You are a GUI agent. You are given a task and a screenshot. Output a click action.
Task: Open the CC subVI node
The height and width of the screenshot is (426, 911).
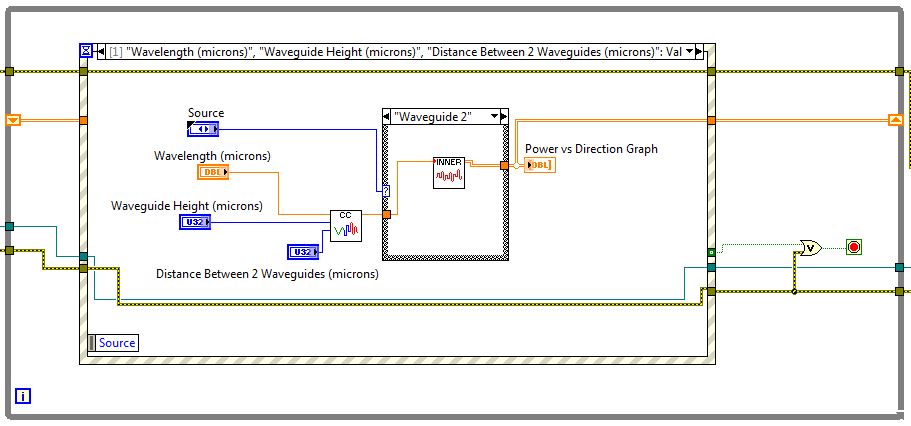346,226
